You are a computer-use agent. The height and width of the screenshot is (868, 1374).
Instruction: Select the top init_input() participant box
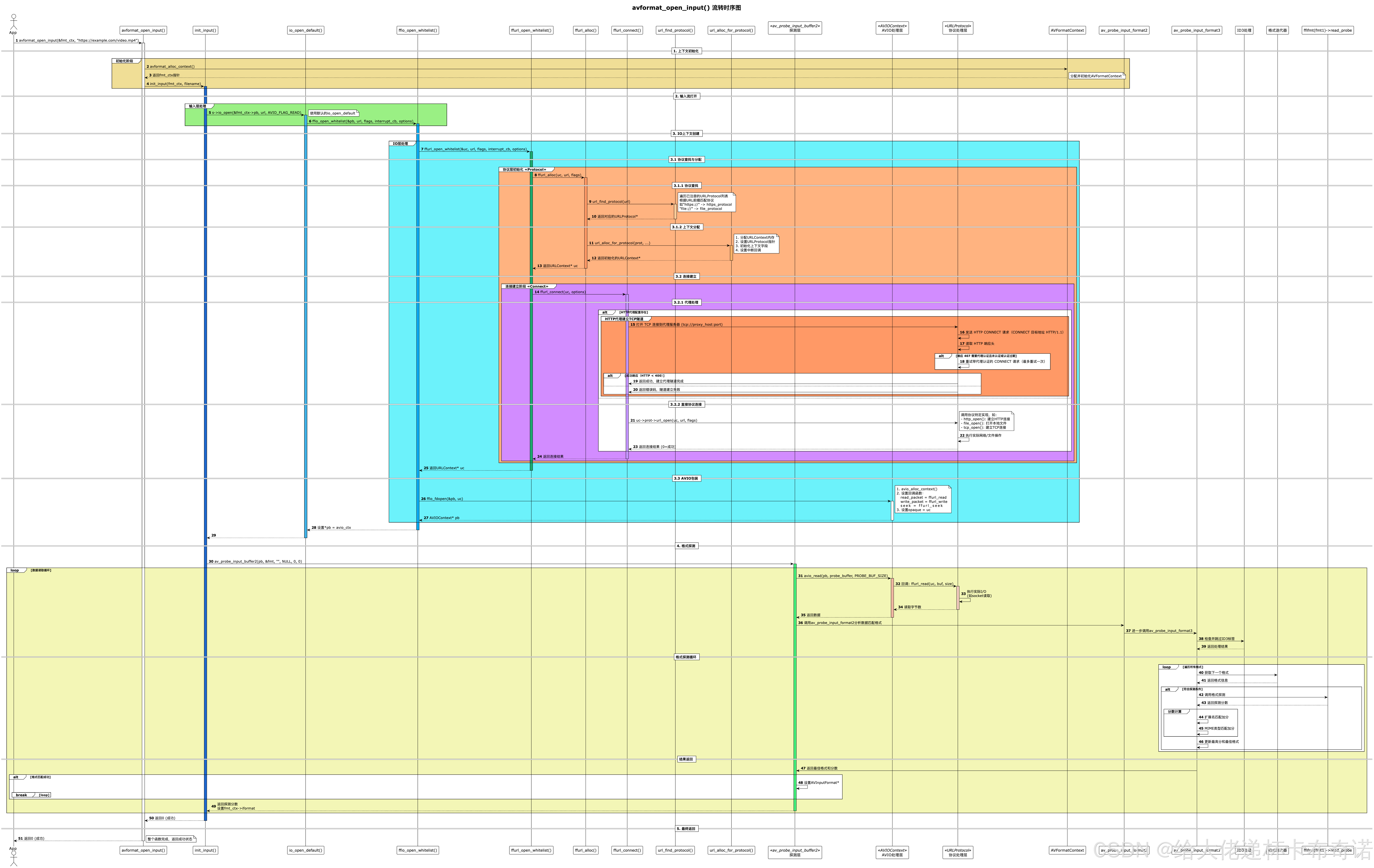tap(205, 30)
